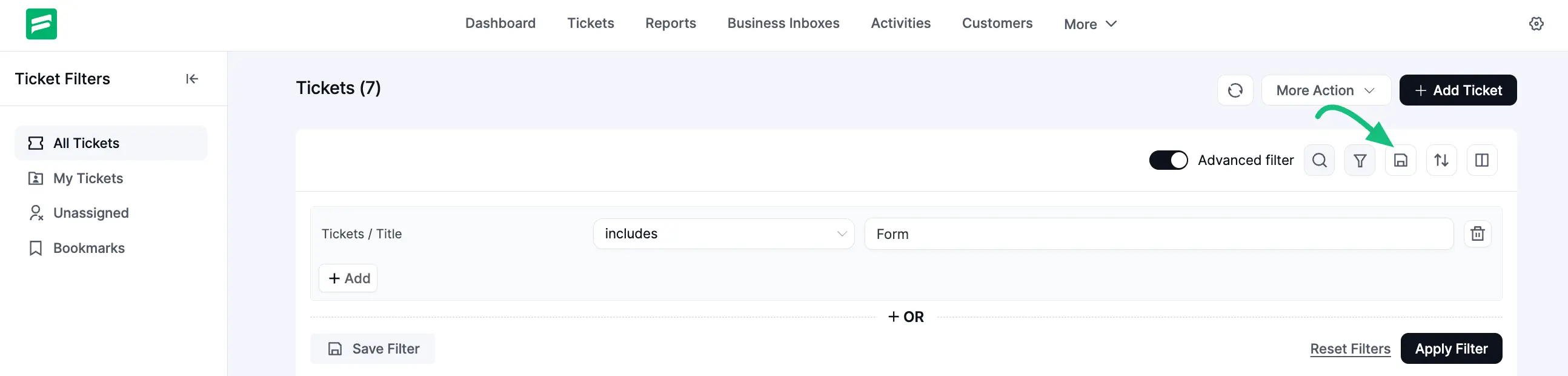Delete the Title filter row with trash icon
The width and height of the screenshot is (1568, 376).
[1477, 234]
